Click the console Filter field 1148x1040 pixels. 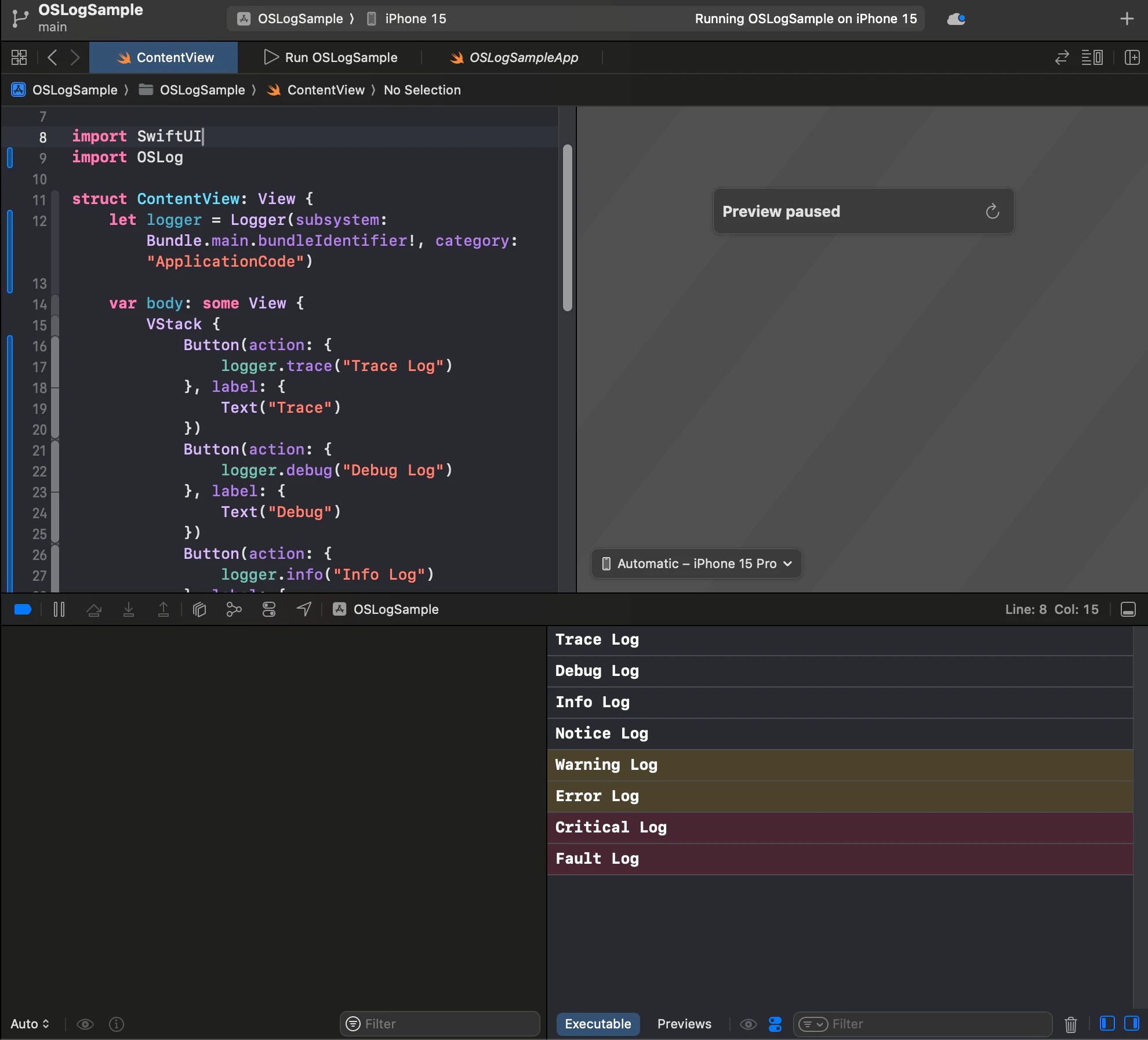click(x=922, y=1024)
